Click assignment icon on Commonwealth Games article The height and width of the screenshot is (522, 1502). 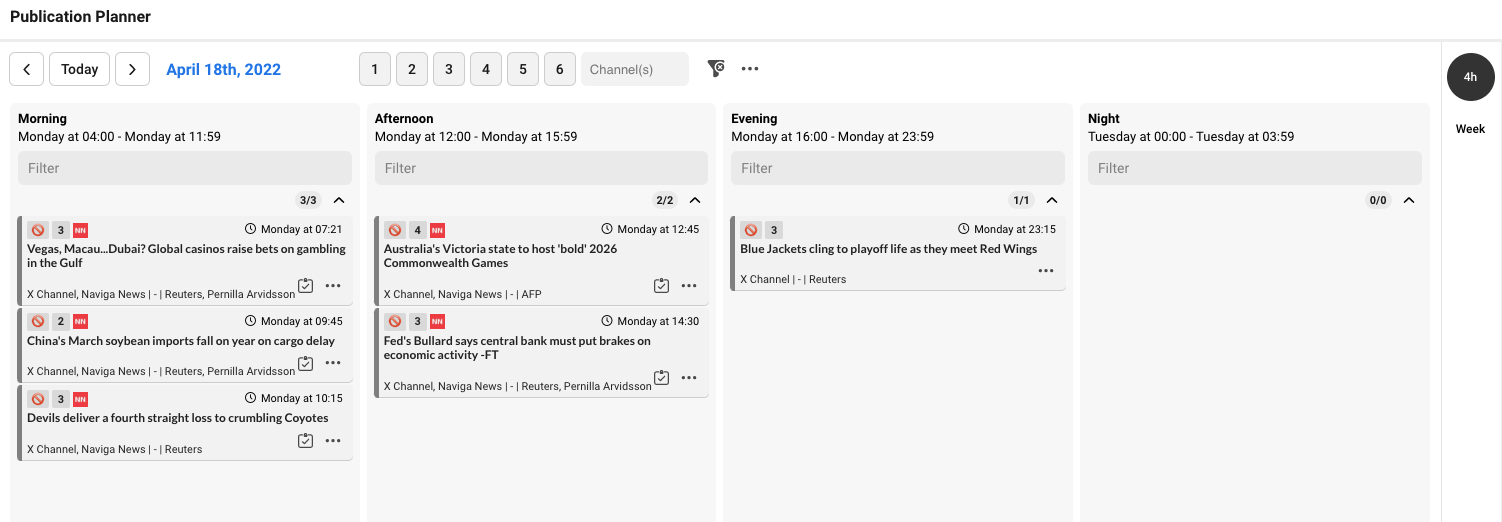click(x=661, y=286)
